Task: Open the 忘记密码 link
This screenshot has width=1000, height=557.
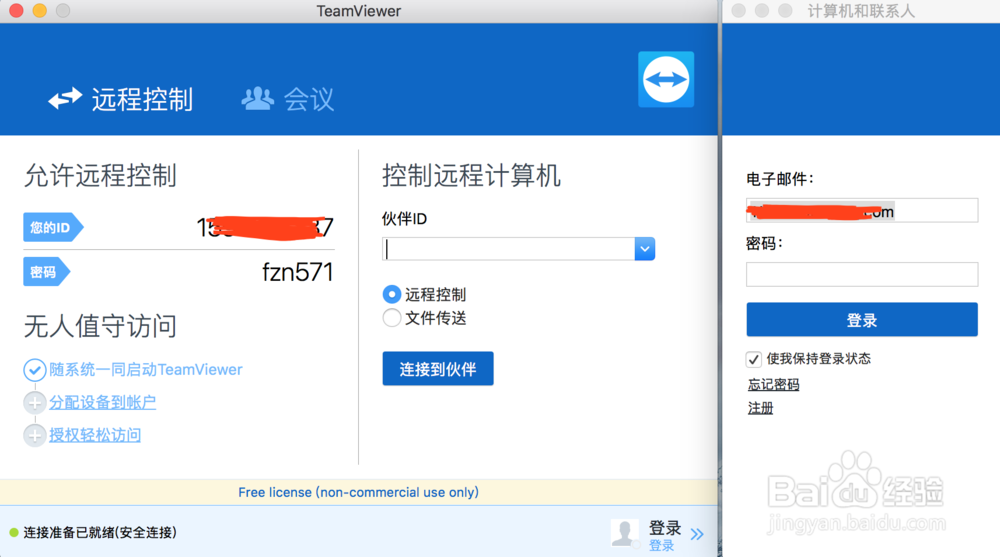Action: (773, 384)
